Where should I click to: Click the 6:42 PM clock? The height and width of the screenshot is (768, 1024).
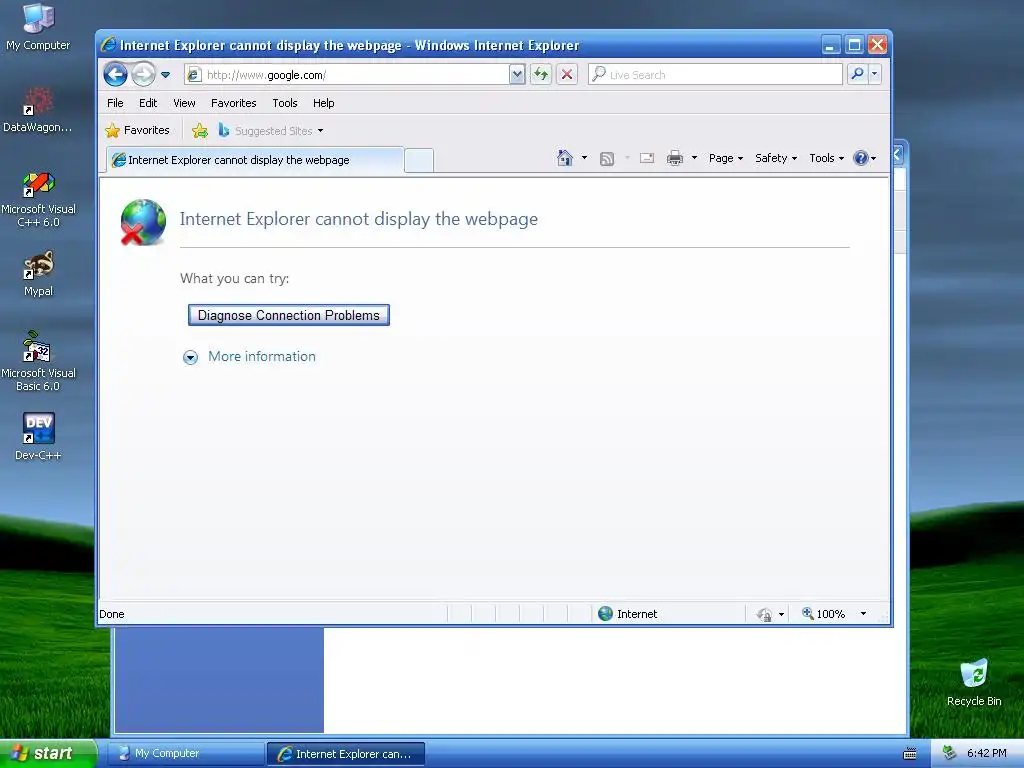coord(987,753)
